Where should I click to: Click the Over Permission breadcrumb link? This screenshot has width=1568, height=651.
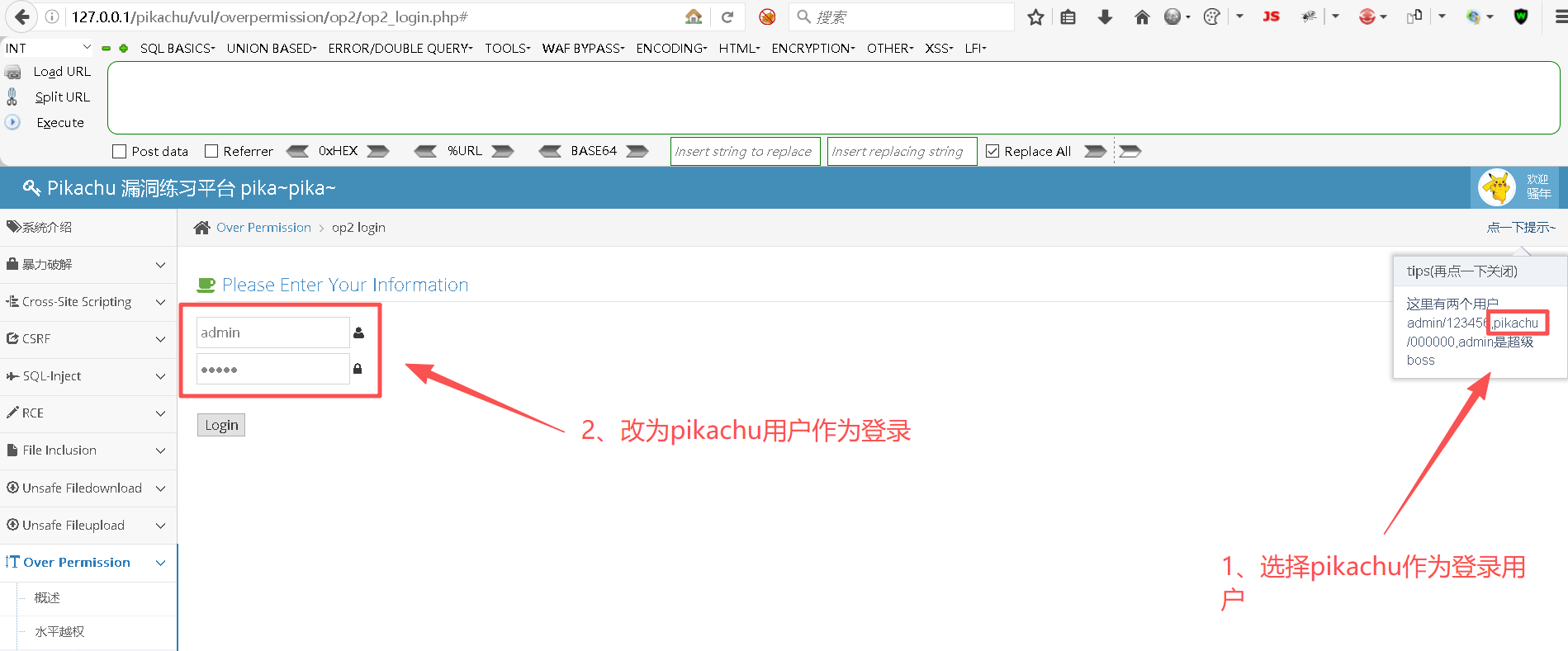point(263,228)
